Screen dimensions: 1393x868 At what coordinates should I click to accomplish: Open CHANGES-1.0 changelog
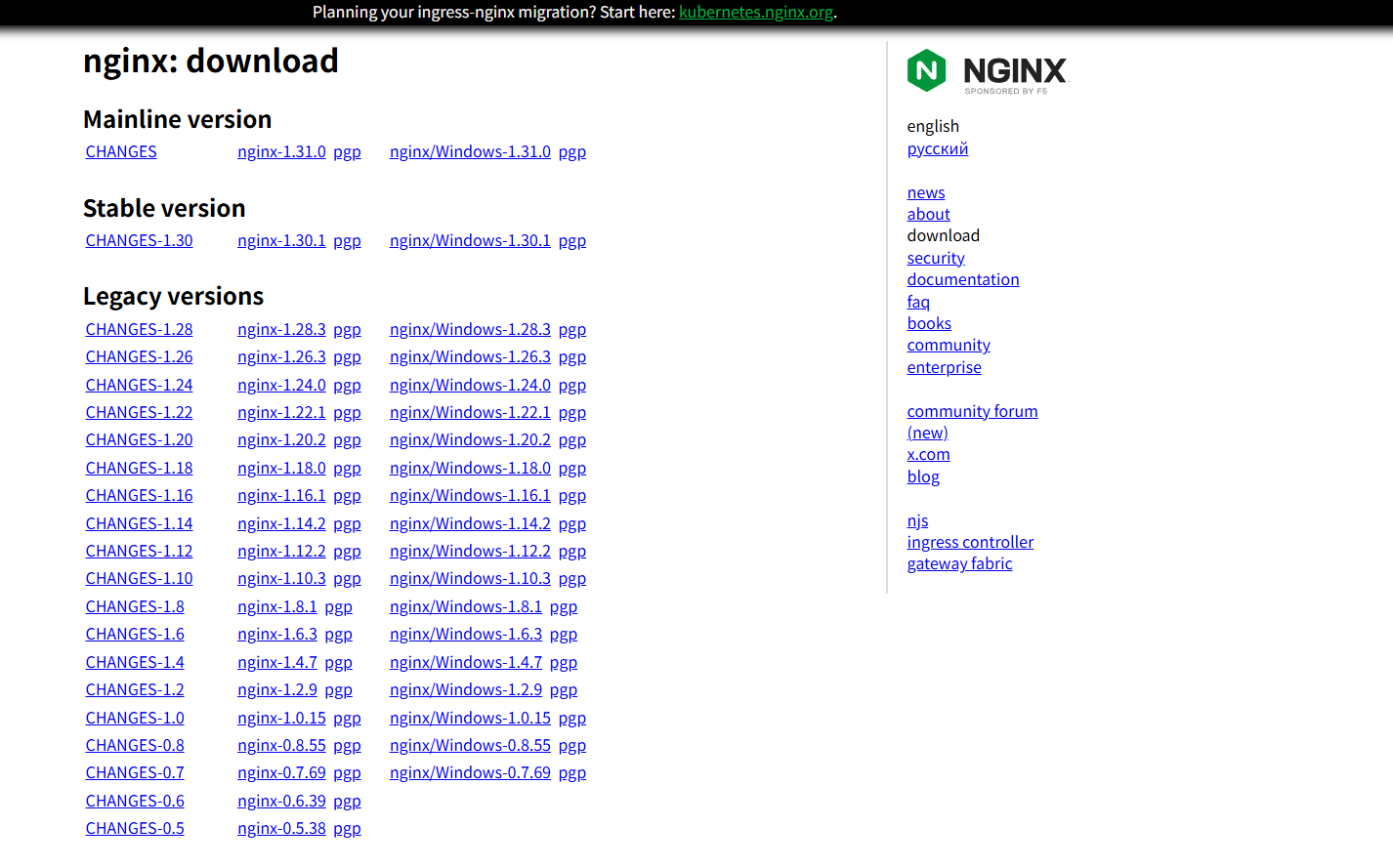pyautogui.click(x=135, y=718)
